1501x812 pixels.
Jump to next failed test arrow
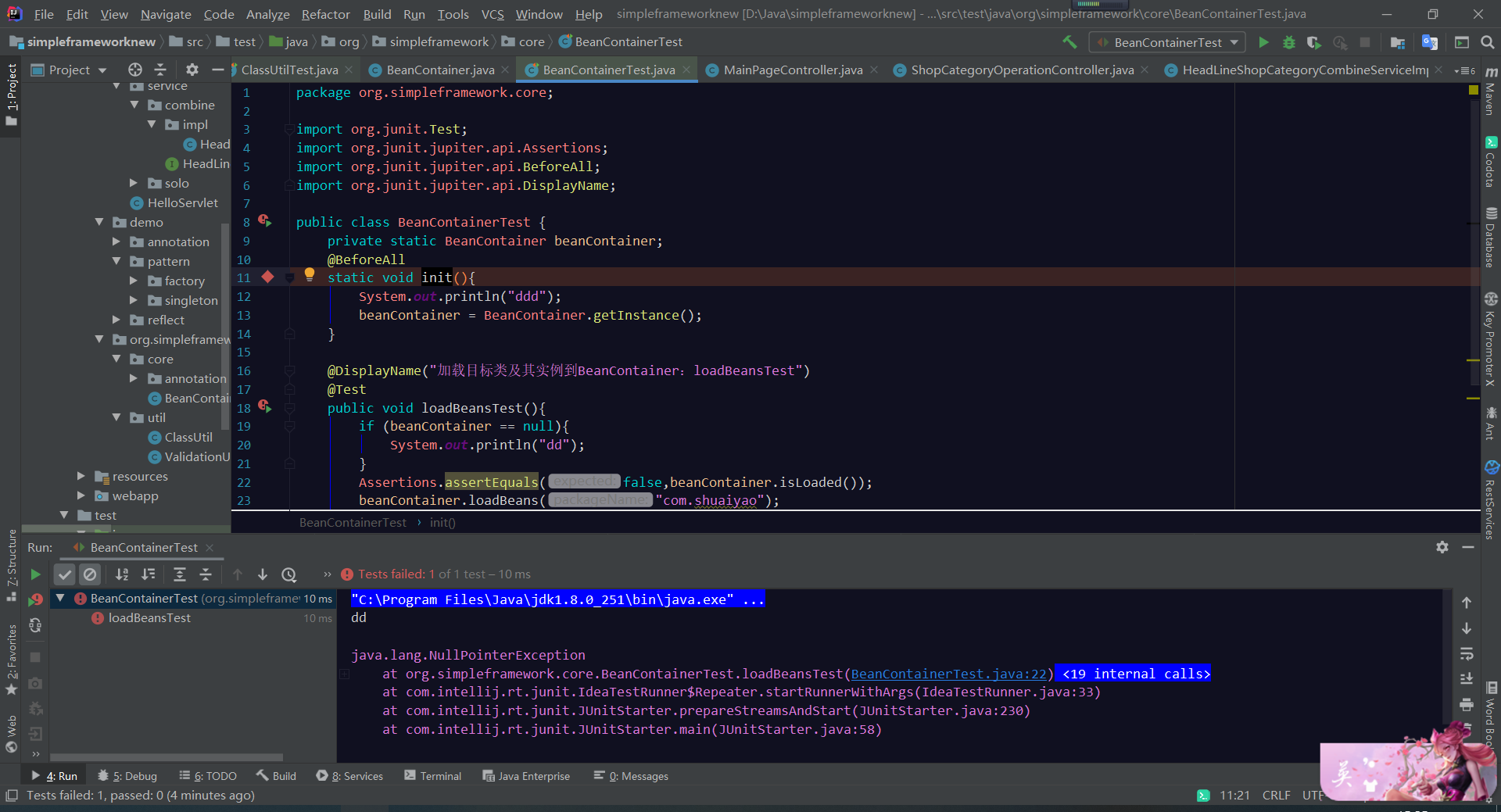point(263,574)
